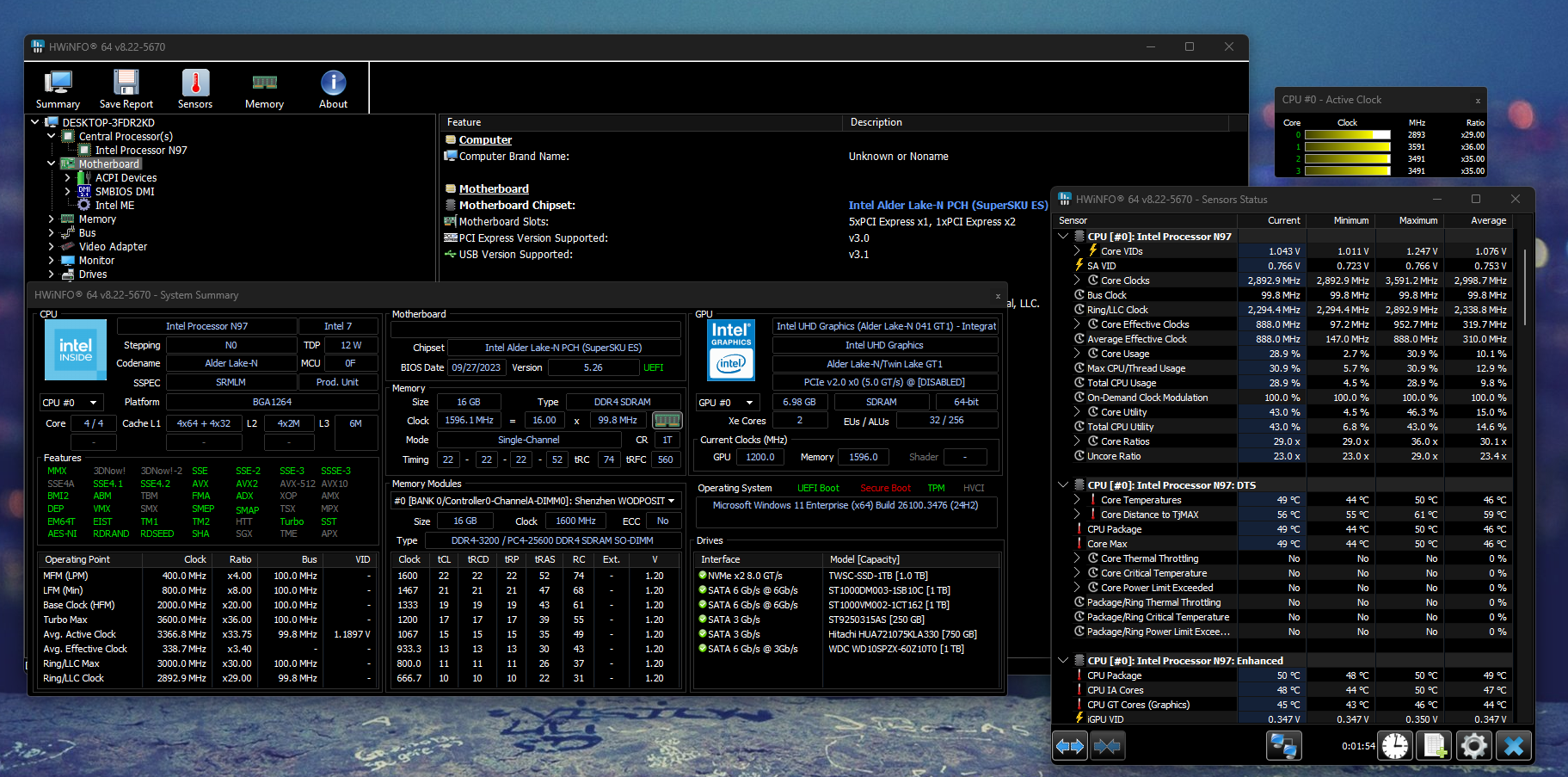Click the Core VIDs lightning bolt icon
1568x777 pixels.
pyautogui.click(x=1092, y=250)
